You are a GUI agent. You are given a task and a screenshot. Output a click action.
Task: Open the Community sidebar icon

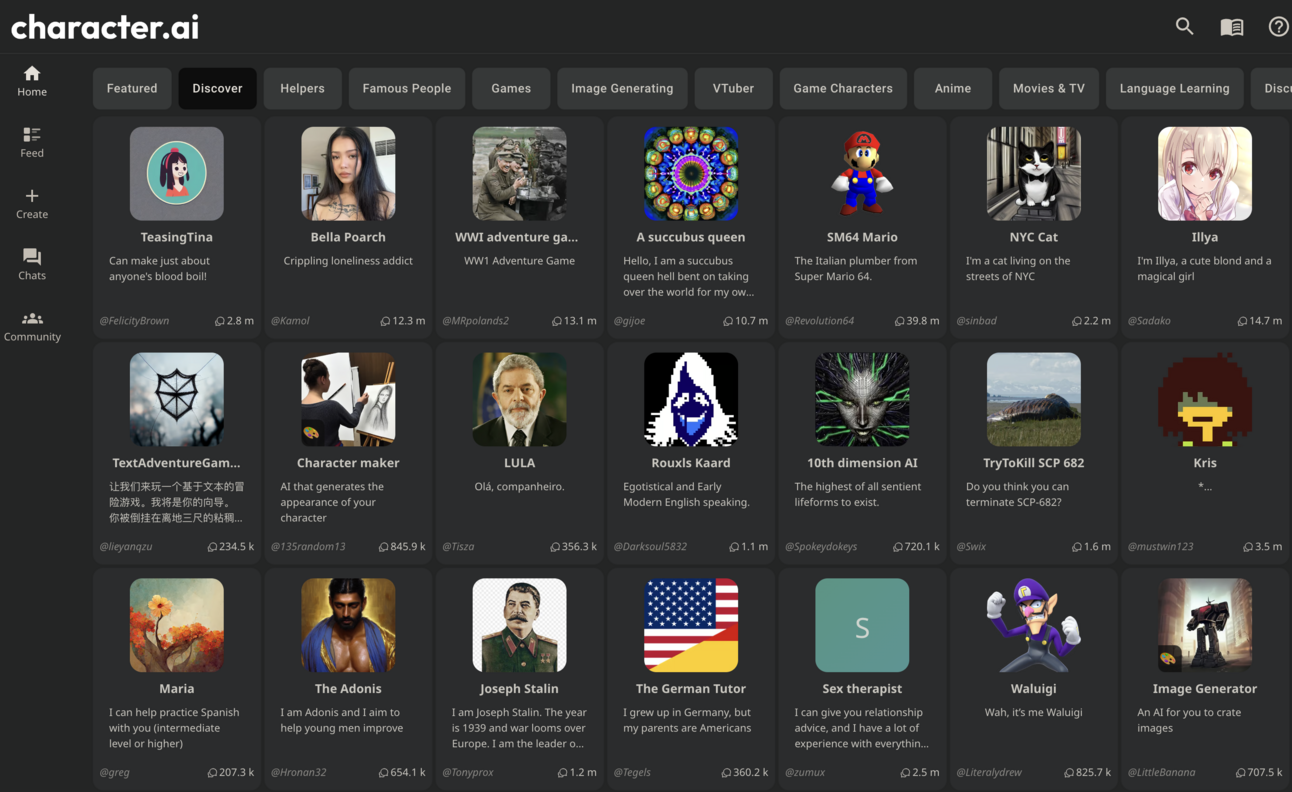coord(32,325)
